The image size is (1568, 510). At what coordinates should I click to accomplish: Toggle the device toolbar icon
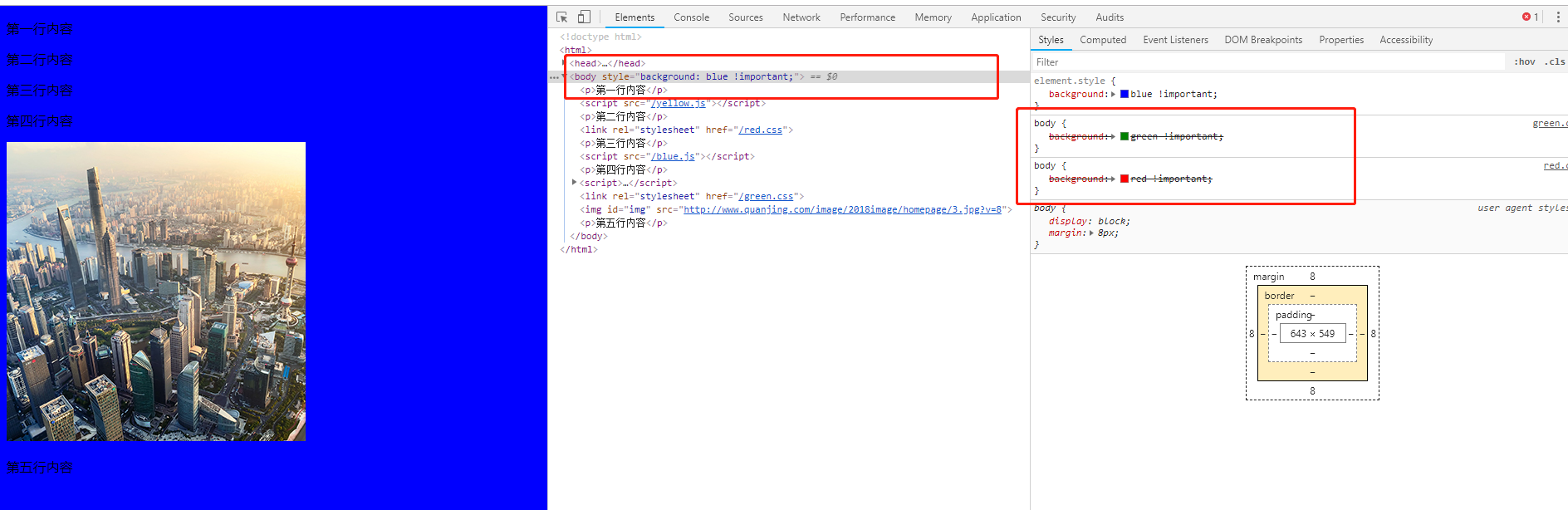584,17
